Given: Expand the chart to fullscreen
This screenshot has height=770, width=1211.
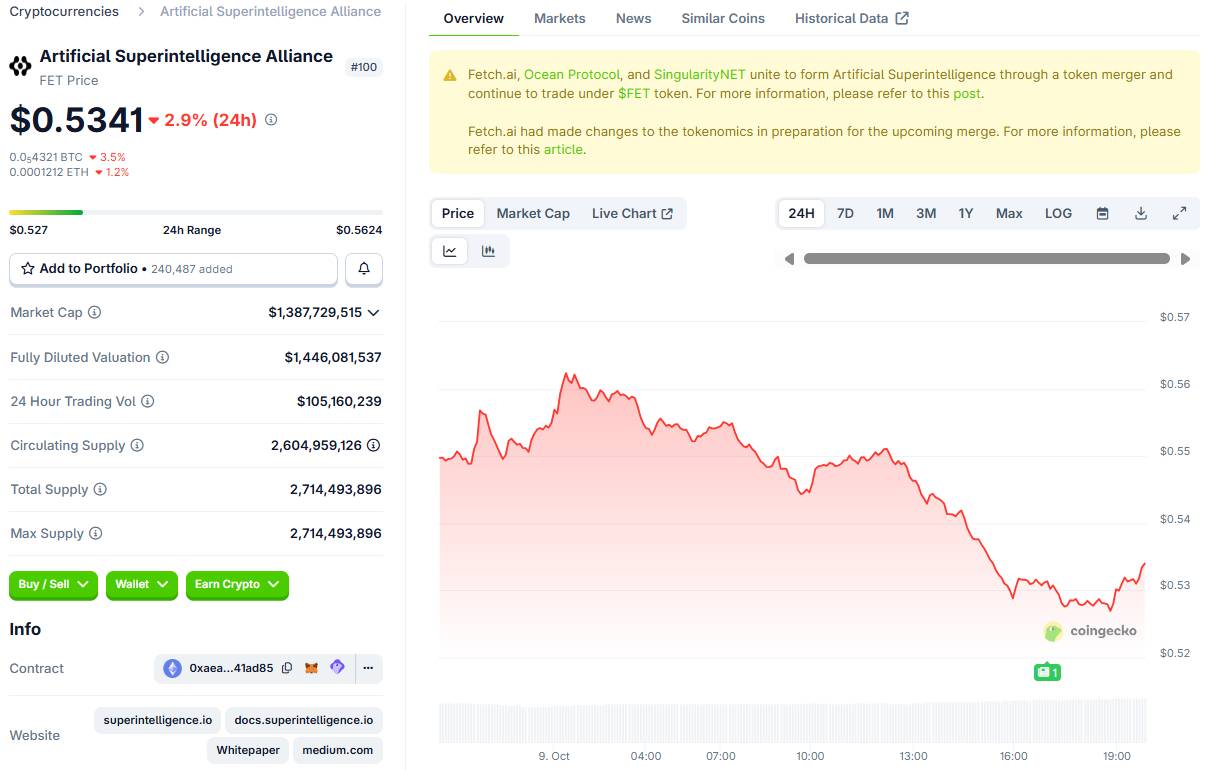Looking at the screenshot, I should pos(1179,213).
